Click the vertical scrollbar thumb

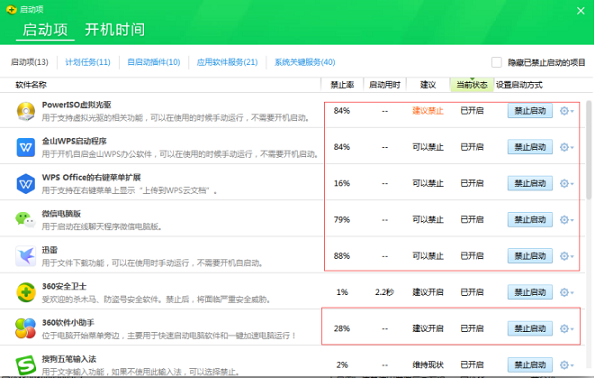(589, 150)
